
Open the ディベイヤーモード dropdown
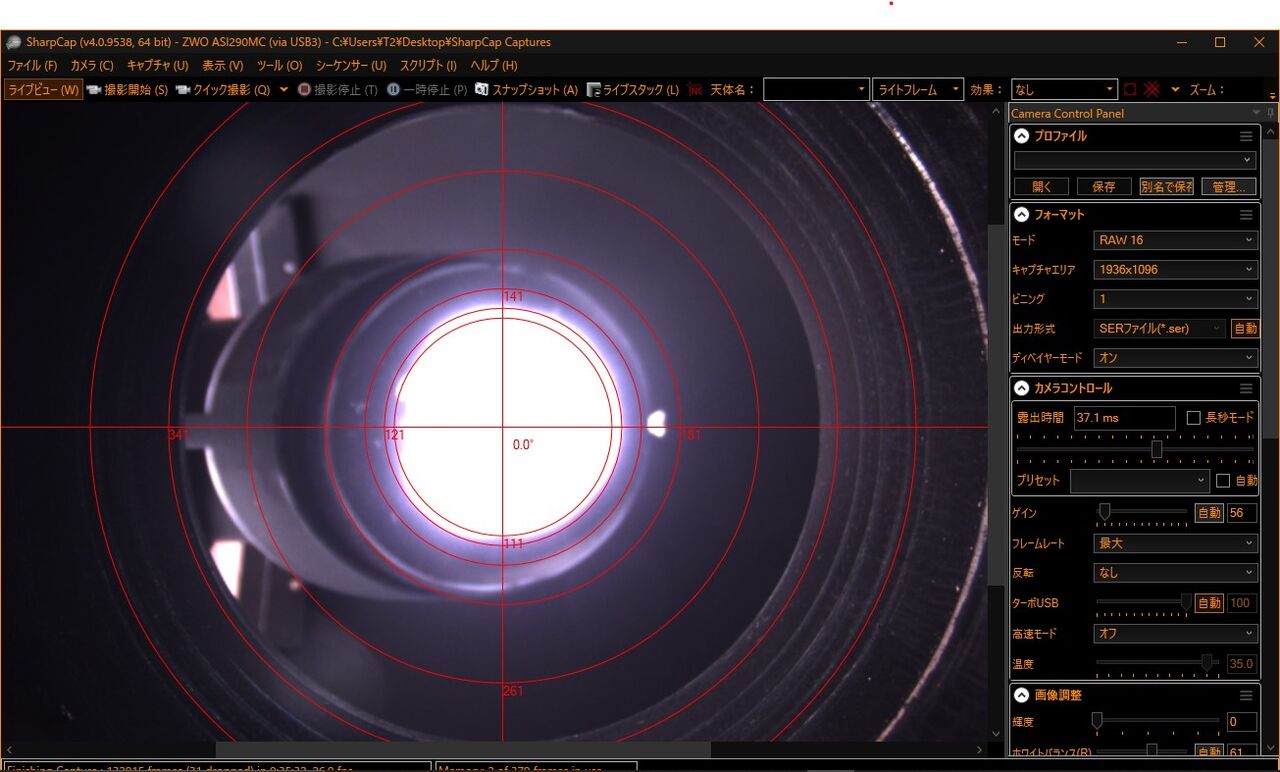click(1175, 357)
